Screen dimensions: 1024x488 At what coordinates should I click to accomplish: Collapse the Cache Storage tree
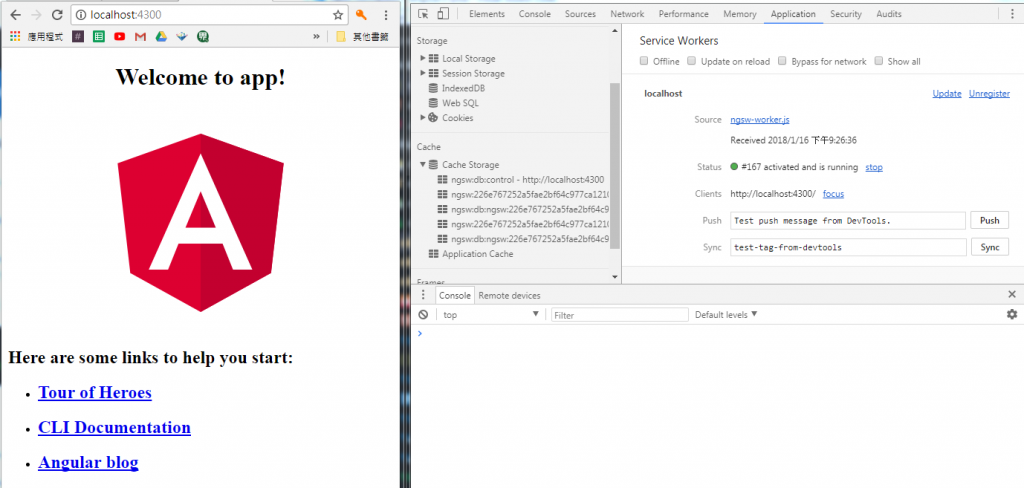tap(423, 165)
